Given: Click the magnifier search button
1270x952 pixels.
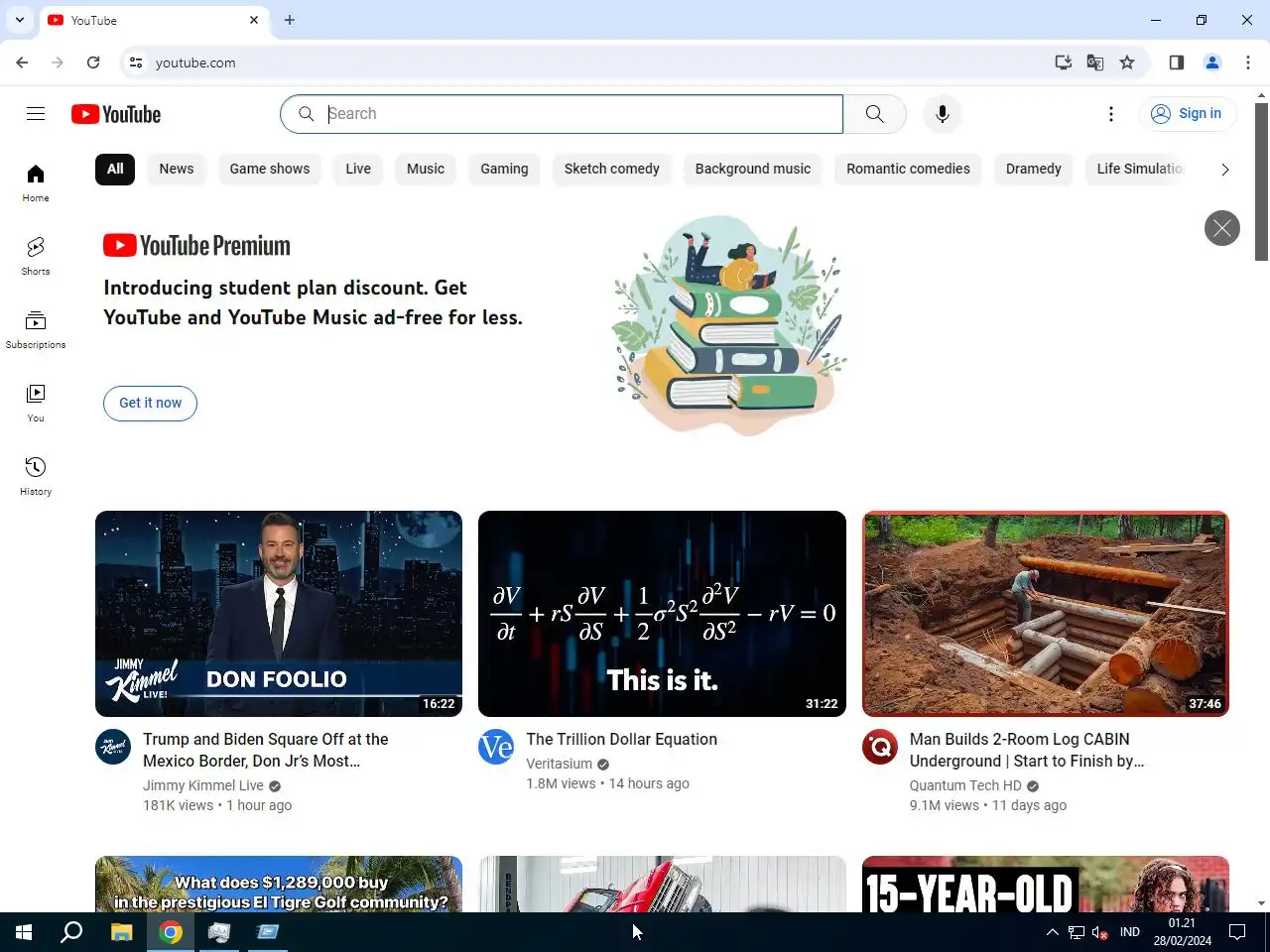Looking at the screenshot, I should point(874,114).
